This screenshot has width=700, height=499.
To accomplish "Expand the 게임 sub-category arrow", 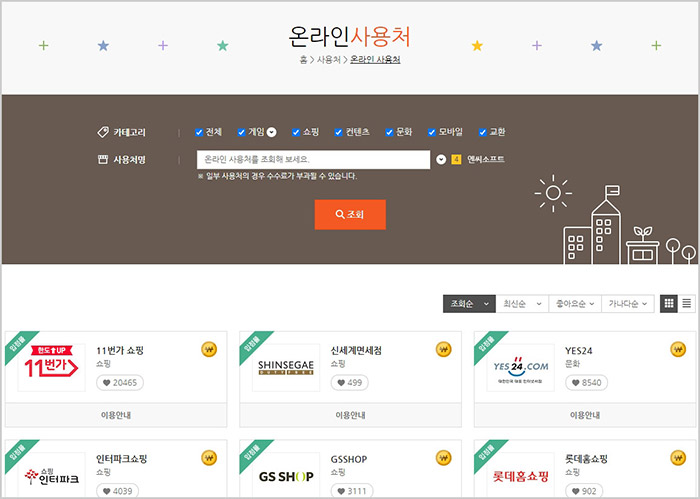I will pyautogui.click(x=271, y=133).
